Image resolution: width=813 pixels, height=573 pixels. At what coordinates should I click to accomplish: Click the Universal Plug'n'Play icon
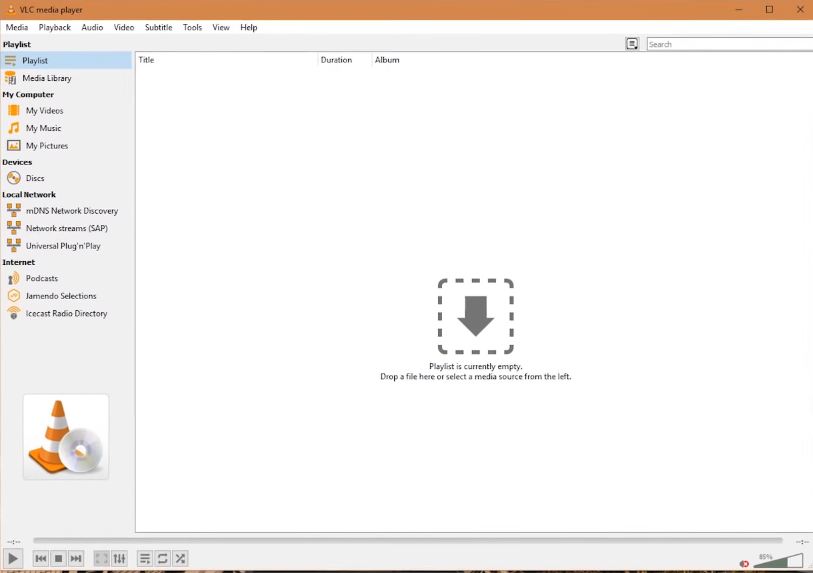[14, 246]
